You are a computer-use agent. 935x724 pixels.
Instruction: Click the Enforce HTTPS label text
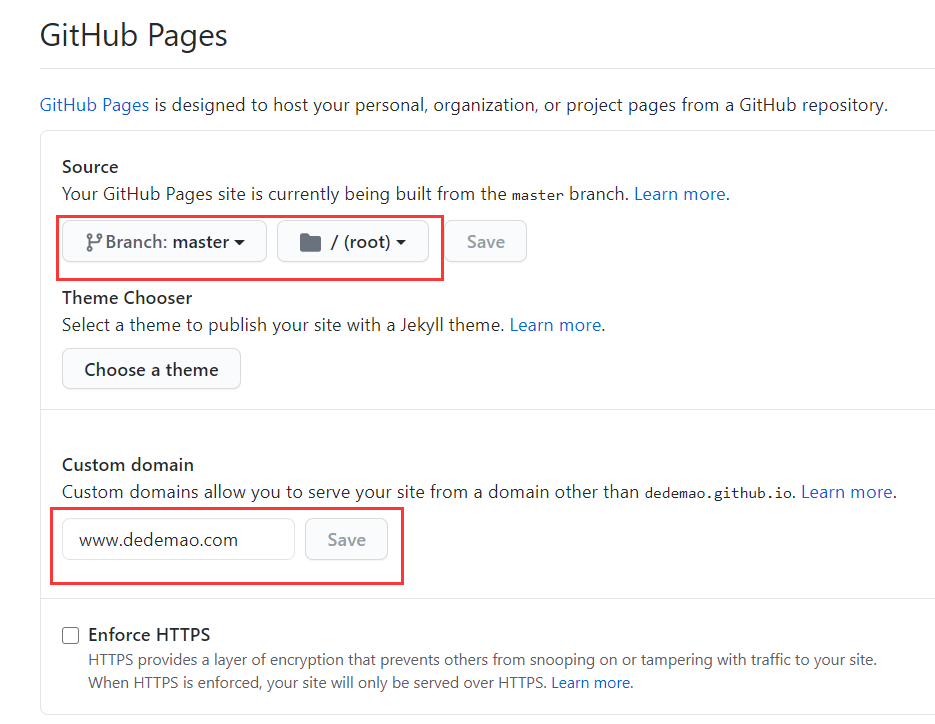pos(149,635)
